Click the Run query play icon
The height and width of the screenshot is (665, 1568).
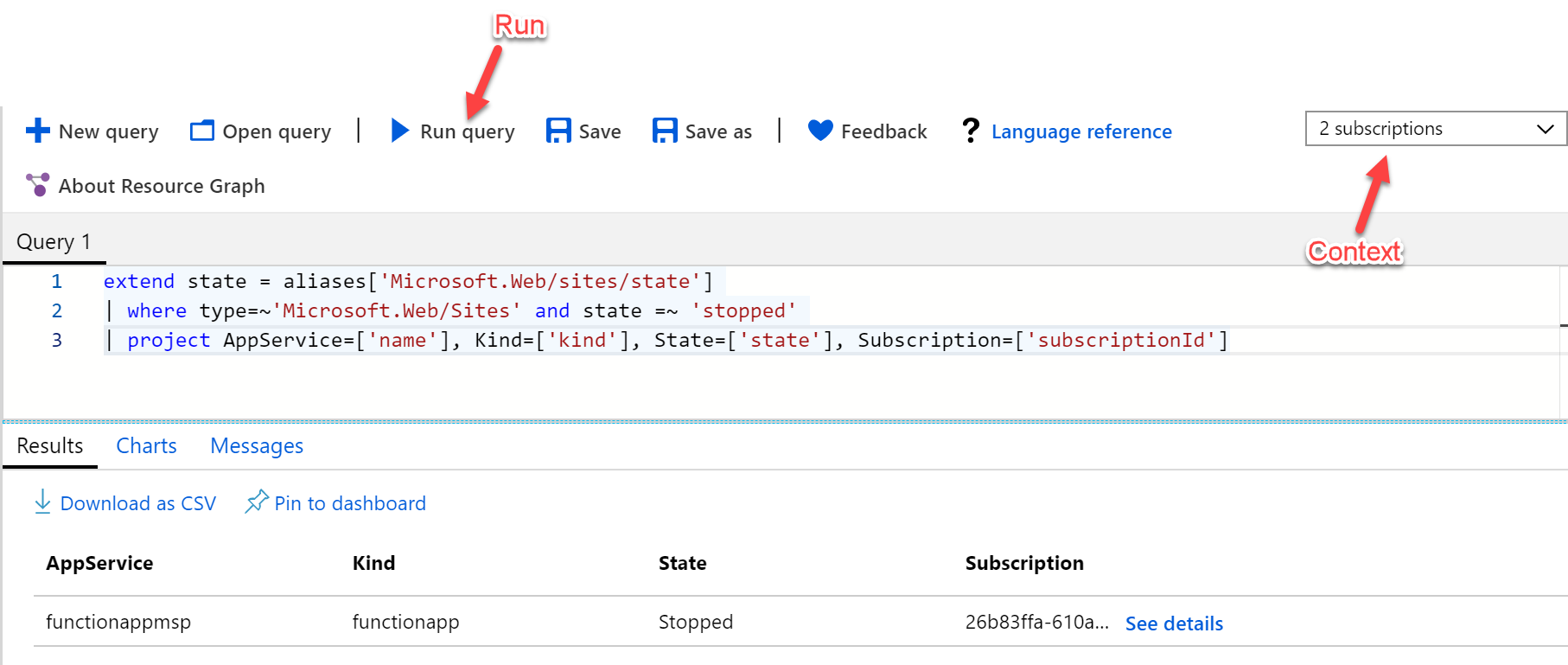(x=400, y=131)
